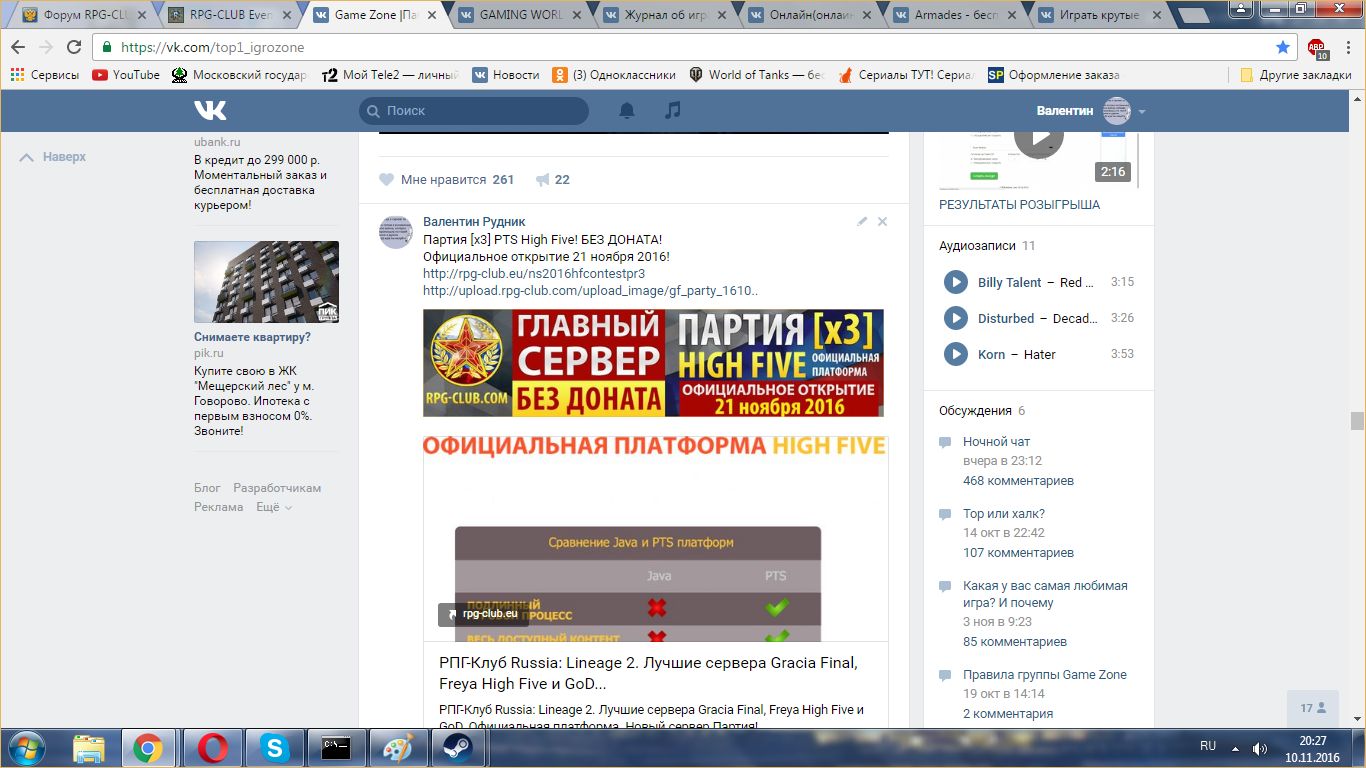Open Paint from the taskbar

coord(398,748)
